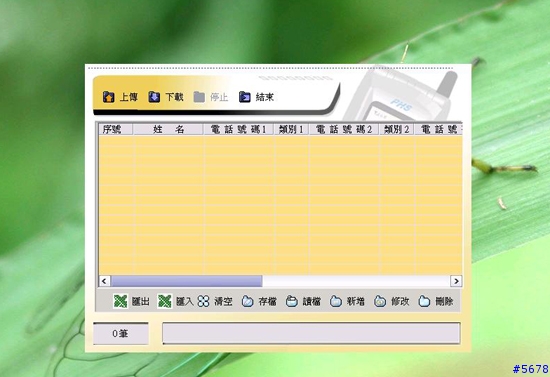Screen dimensions: 550x377
Task: Click the 匯入 import Excel icon
Action: click(x=165, y=301)
